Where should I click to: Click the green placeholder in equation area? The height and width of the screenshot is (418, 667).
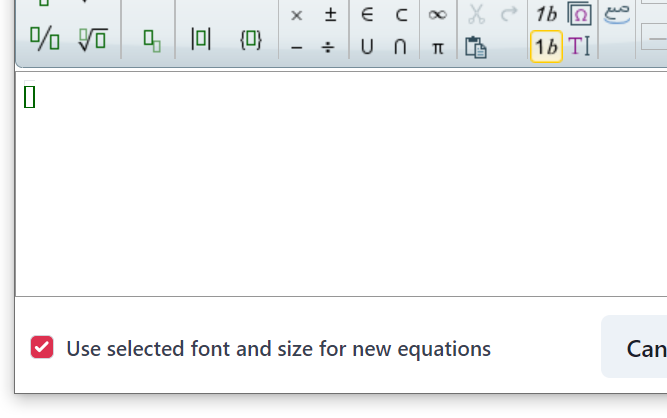coord(29,97)
